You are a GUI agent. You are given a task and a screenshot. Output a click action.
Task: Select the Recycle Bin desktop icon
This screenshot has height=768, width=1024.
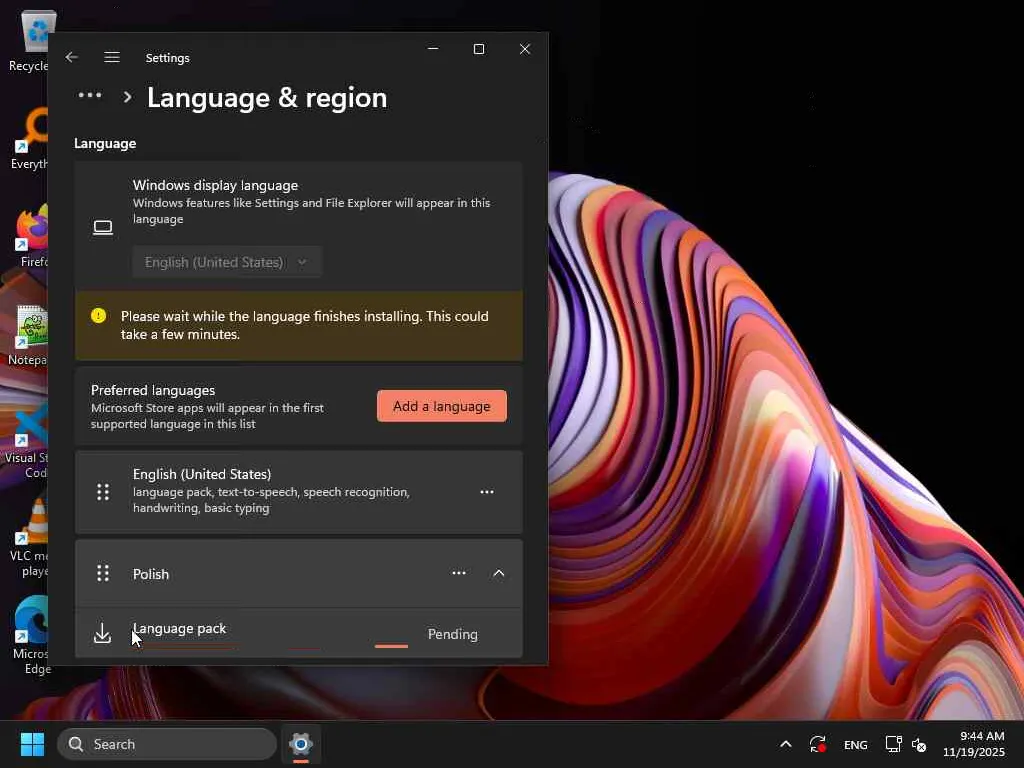(x=29, y=42)
